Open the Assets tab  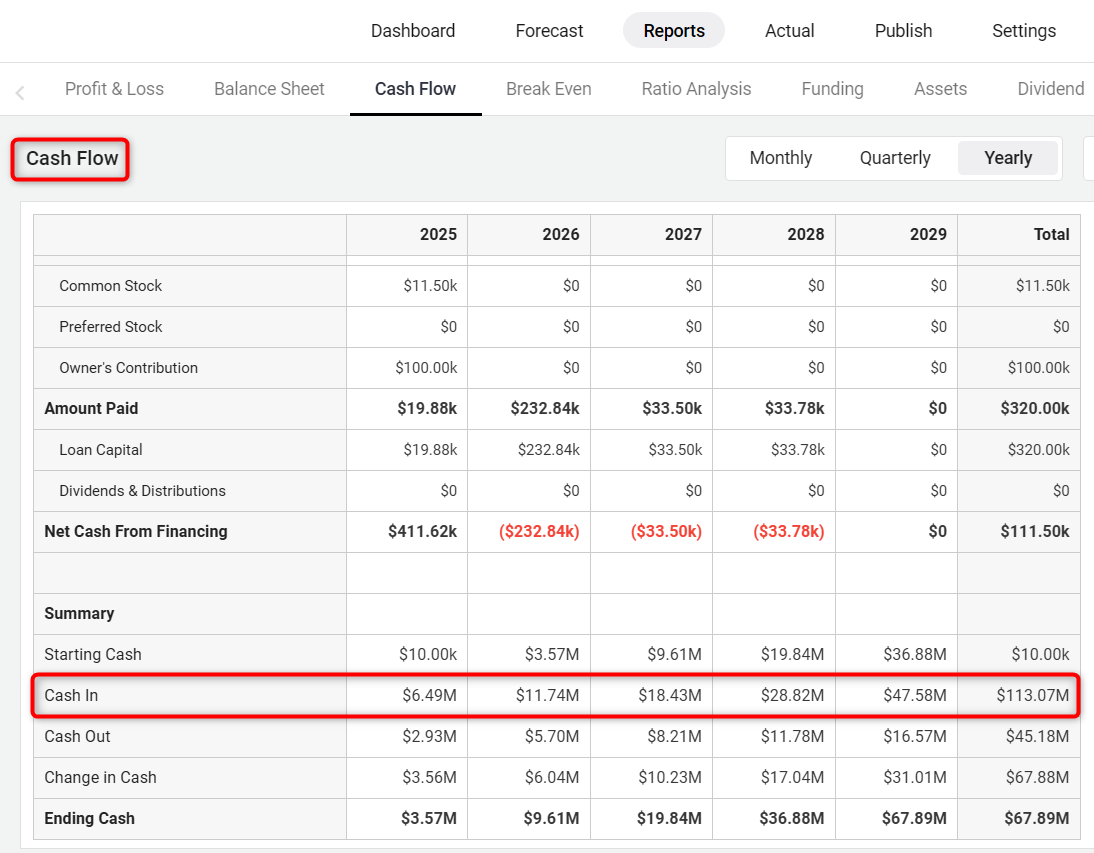click(941, 89)
